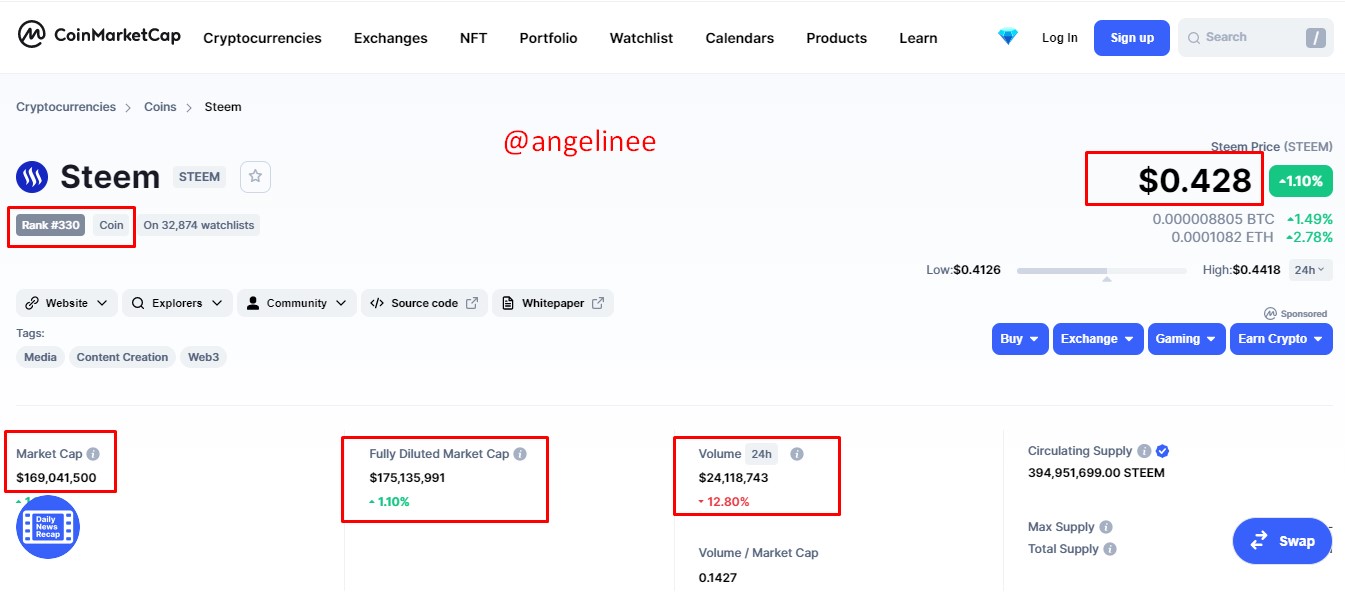Click the Max Supply info icon

tap(1105, 527)
